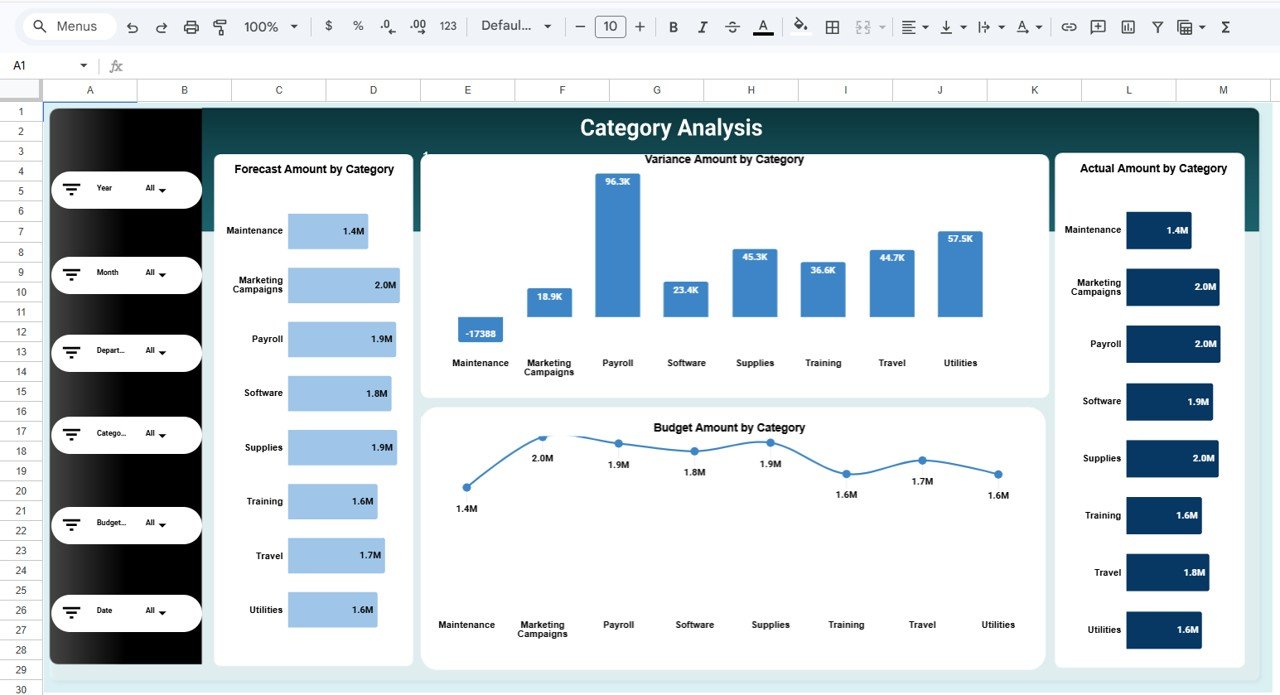The image size is (1280, 695).
Task: Toggle italic formatting
Action: pyautogui.click(x=703, y=26)
